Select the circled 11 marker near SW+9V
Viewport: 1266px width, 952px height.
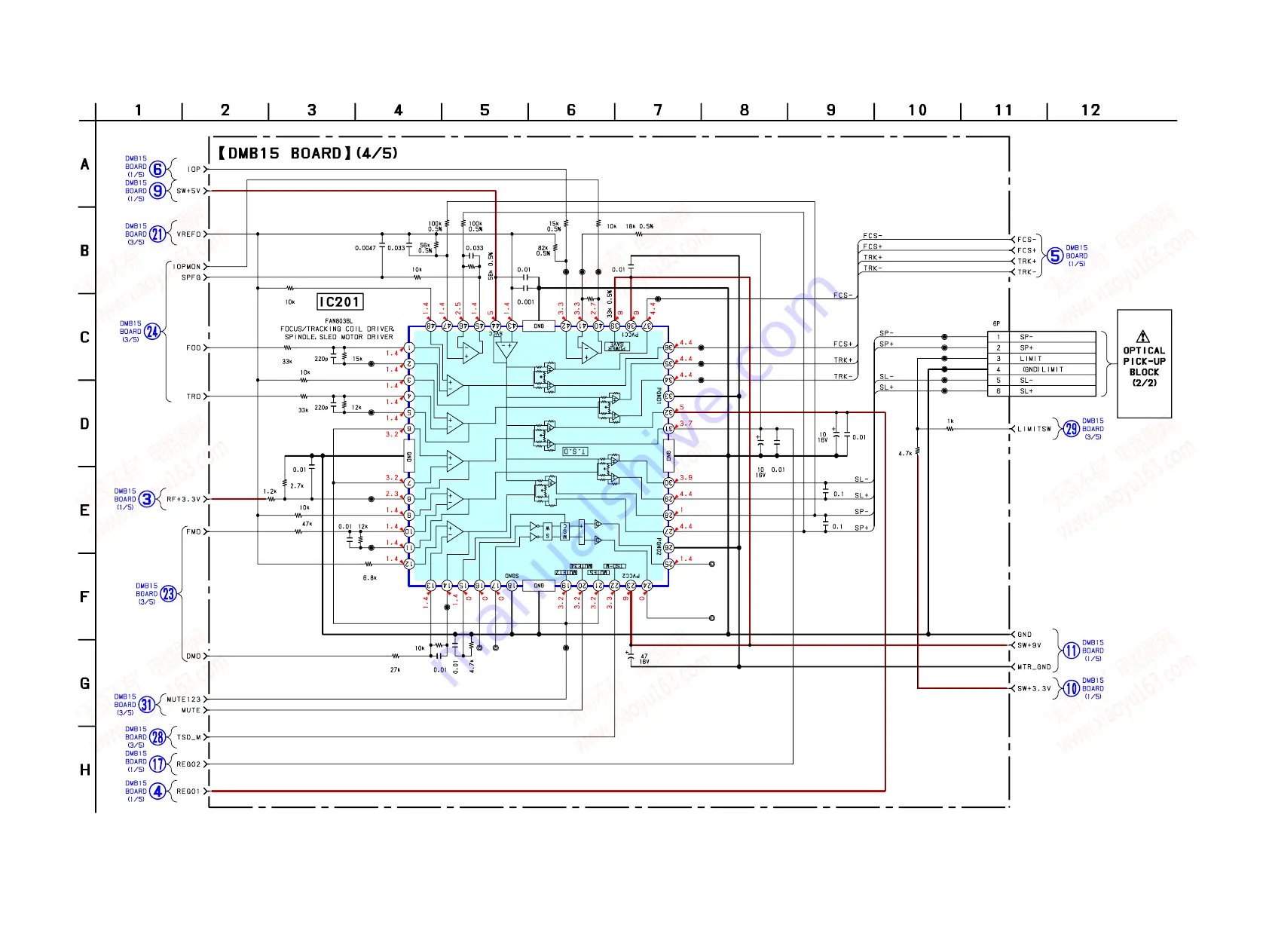tap(1071, 650)
